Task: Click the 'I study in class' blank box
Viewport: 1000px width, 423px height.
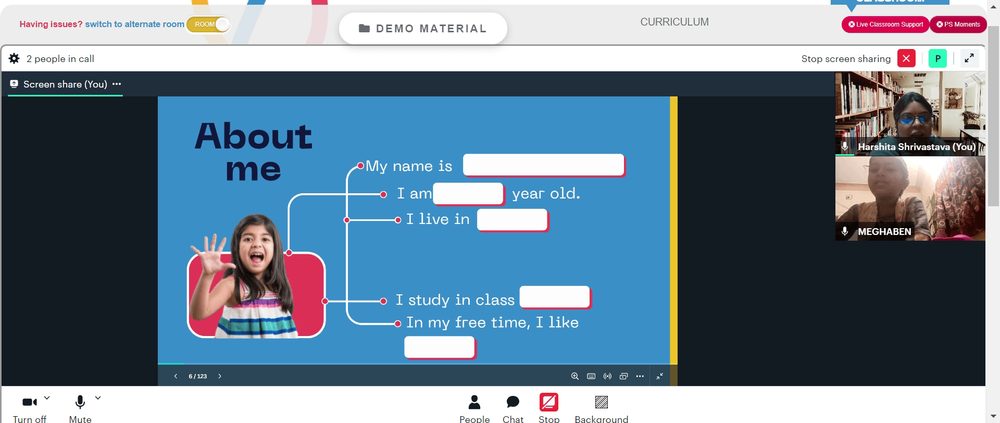Action: coord(555,297)
